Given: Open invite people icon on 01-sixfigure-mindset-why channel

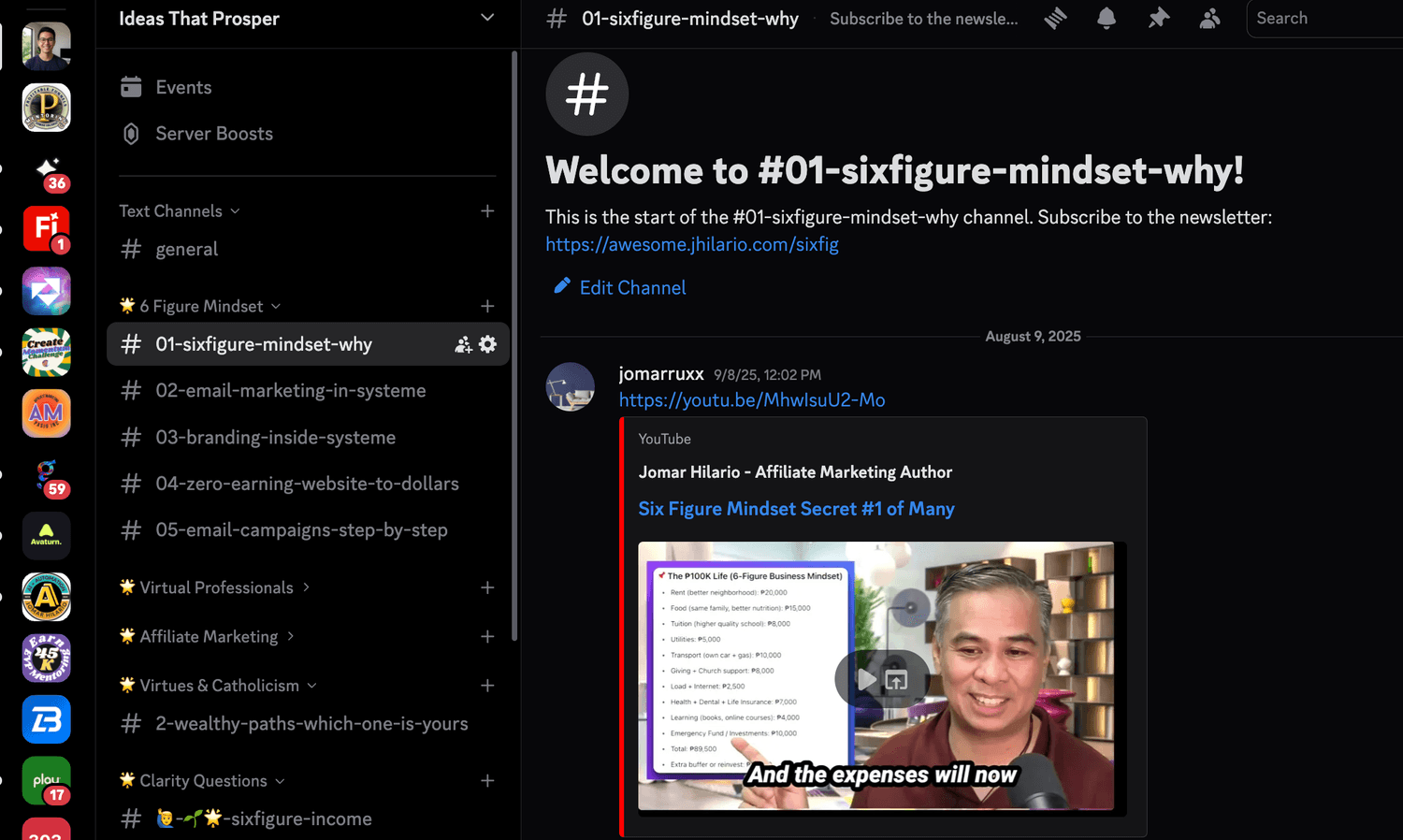Looking at the screenshot, I should pos(463,344).
